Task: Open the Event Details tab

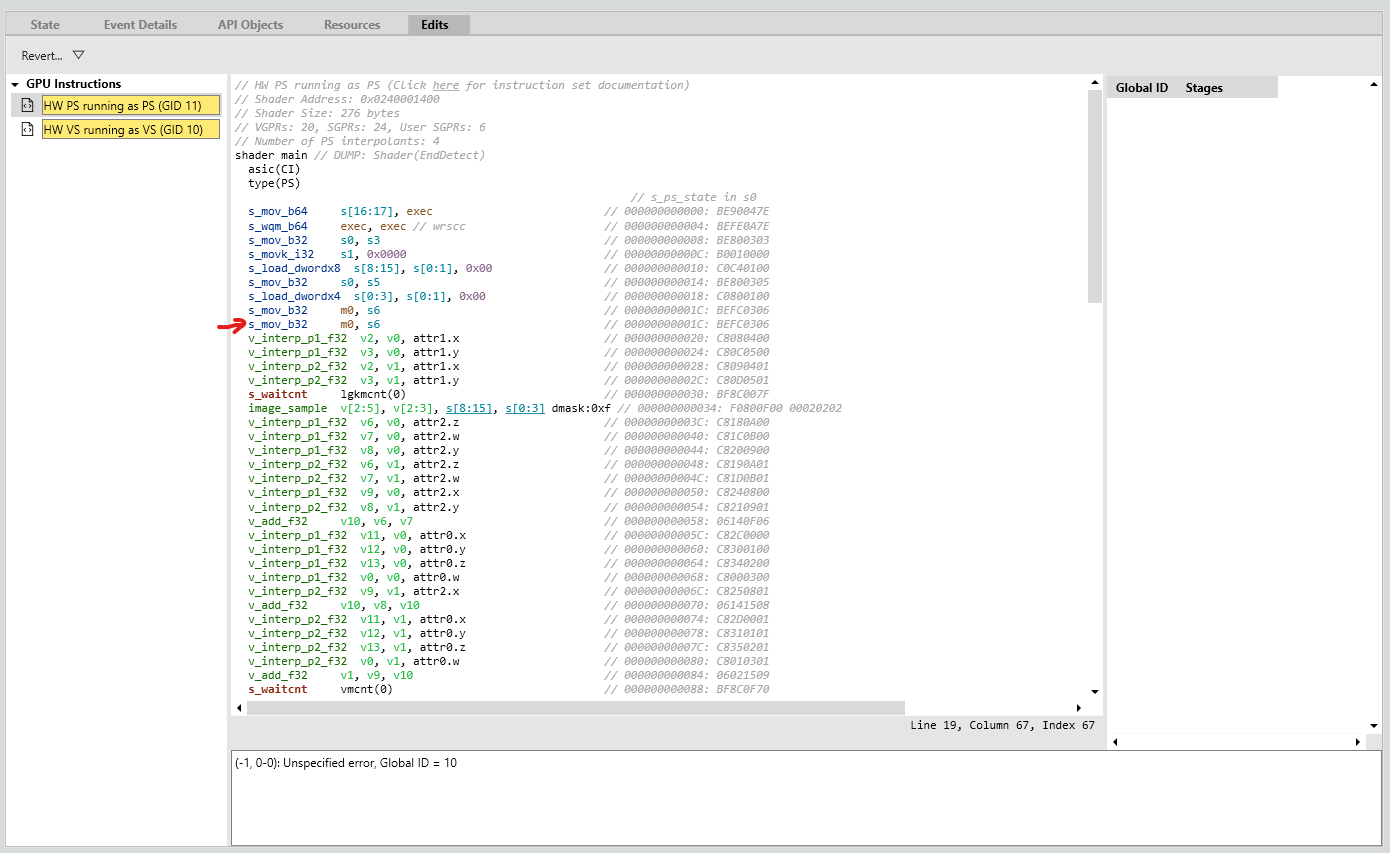Action: point(141,24)
